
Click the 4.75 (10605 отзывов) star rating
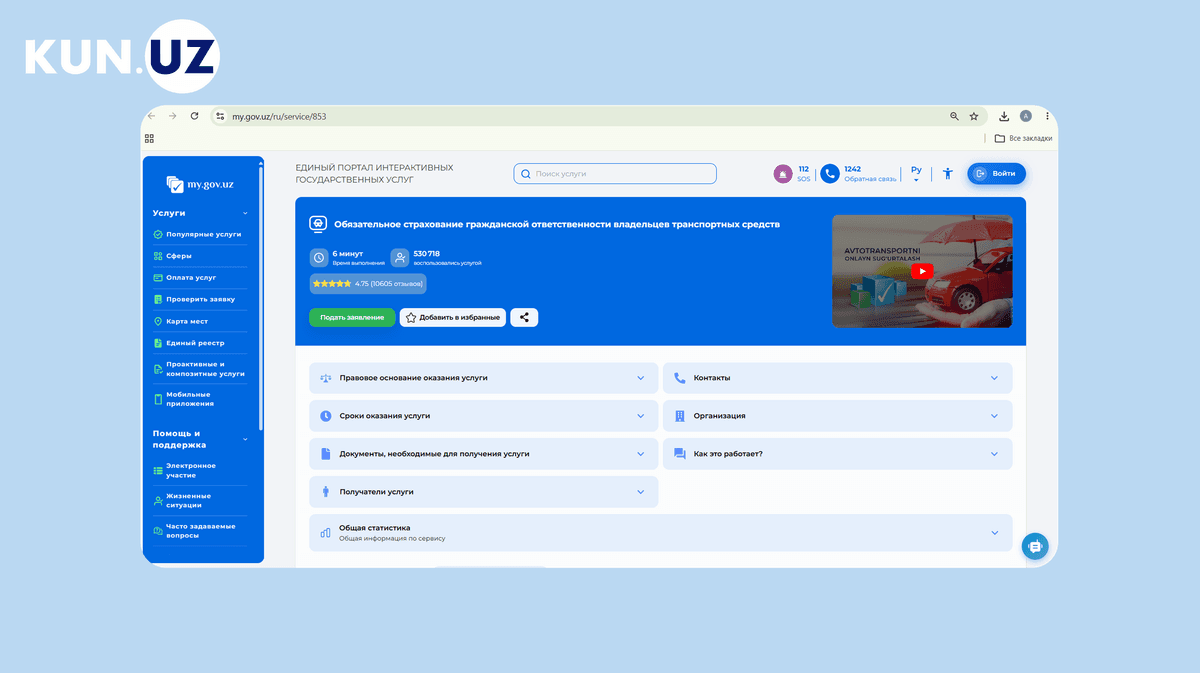pos(368,284)
